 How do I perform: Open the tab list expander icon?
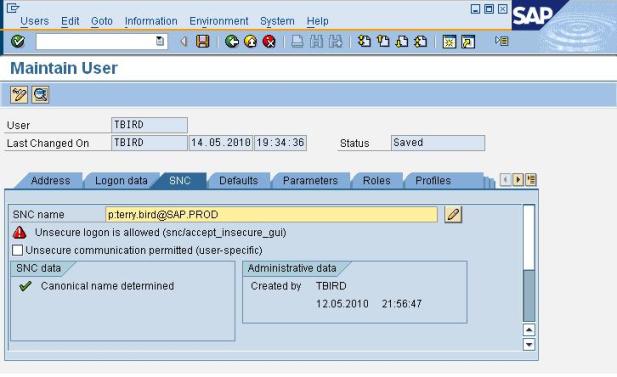pos(531,180)
